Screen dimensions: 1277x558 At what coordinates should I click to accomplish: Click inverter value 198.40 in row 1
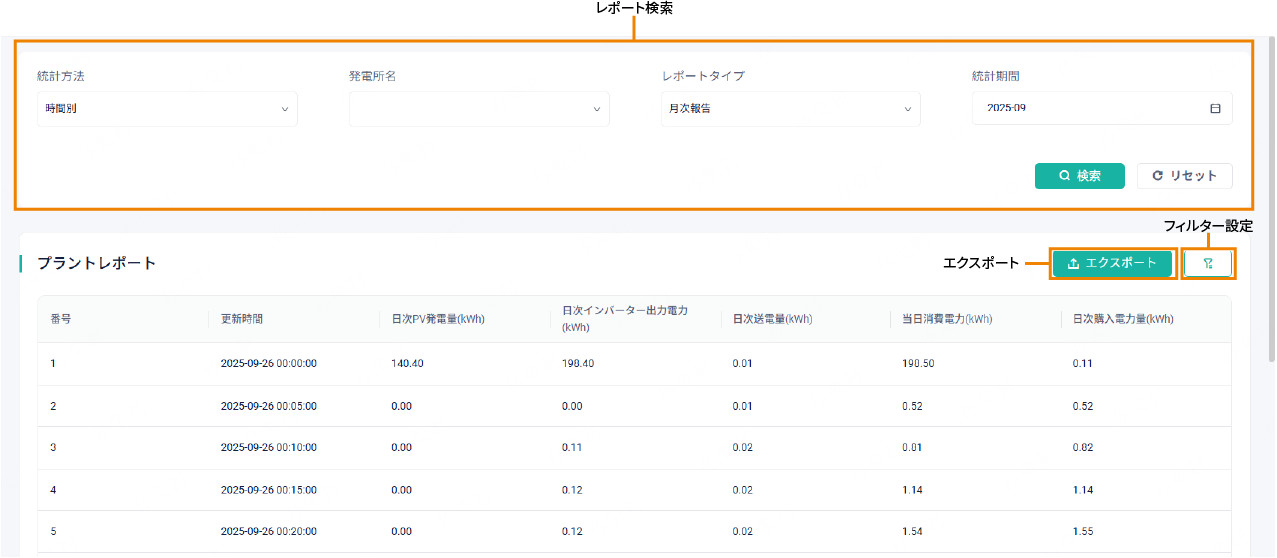[578, 364]
